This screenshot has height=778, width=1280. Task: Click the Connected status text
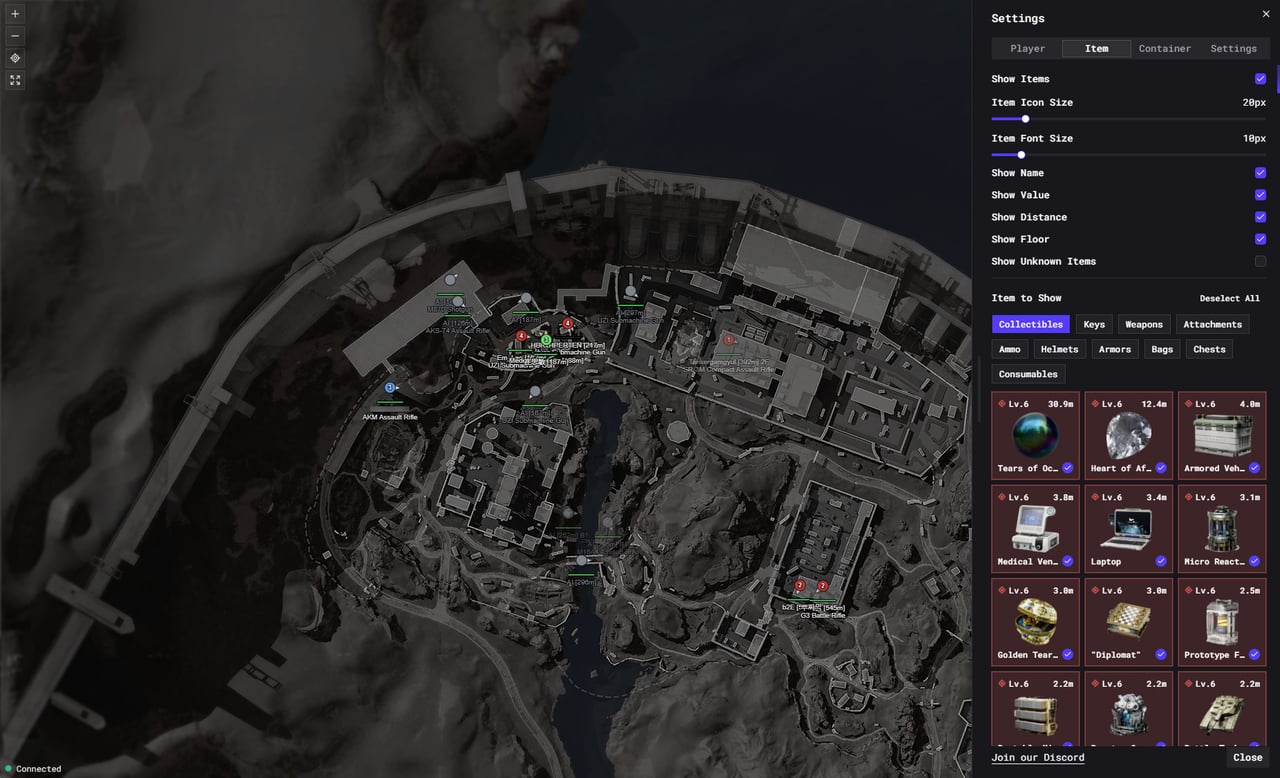coord(38,769)
